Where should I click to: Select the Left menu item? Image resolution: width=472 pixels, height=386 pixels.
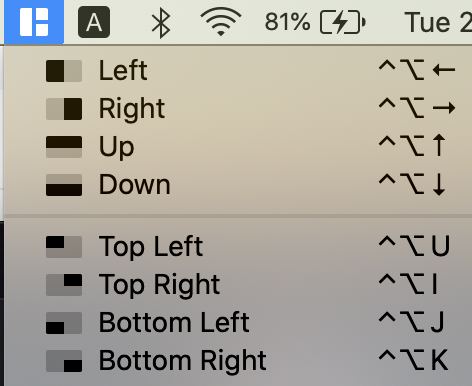pos(238,71)
